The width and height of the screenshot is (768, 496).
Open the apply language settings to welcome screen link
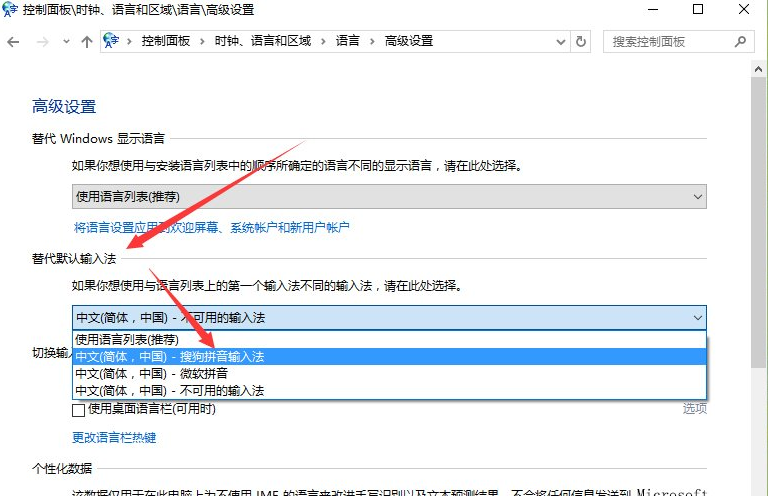click(x=211, y=227)
